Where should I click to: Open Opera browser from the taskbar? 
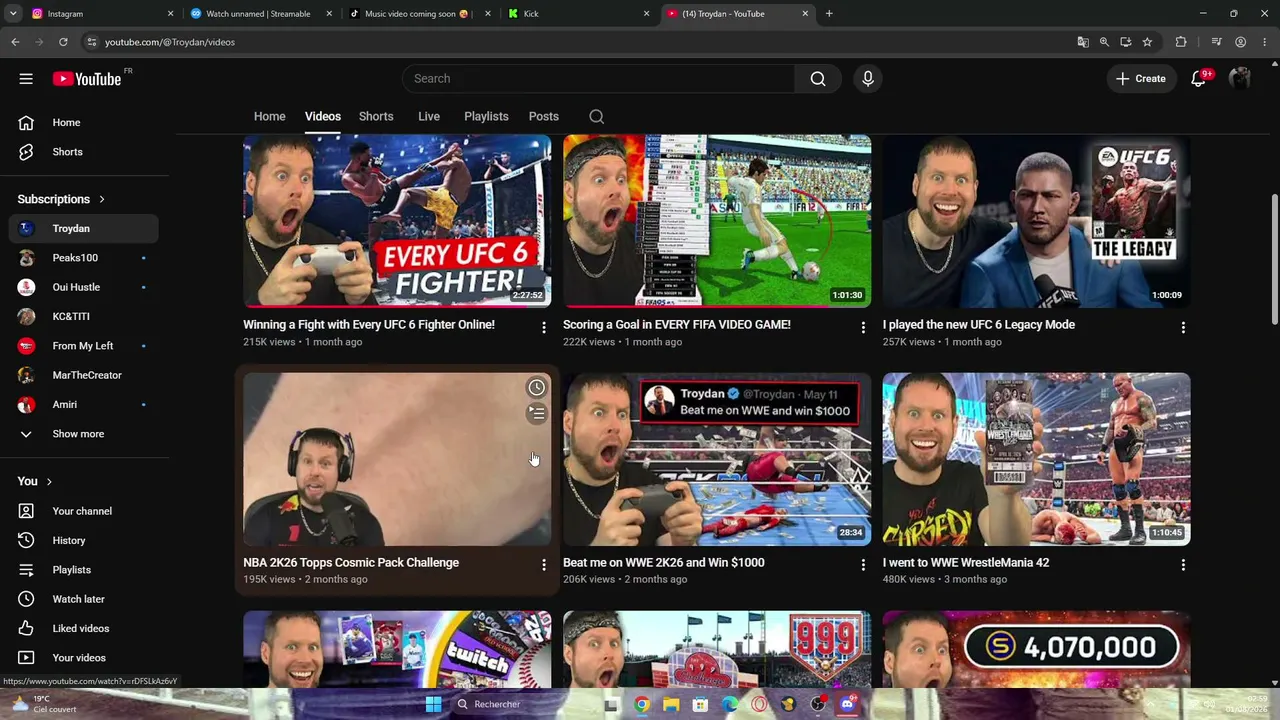click(759, 704)
